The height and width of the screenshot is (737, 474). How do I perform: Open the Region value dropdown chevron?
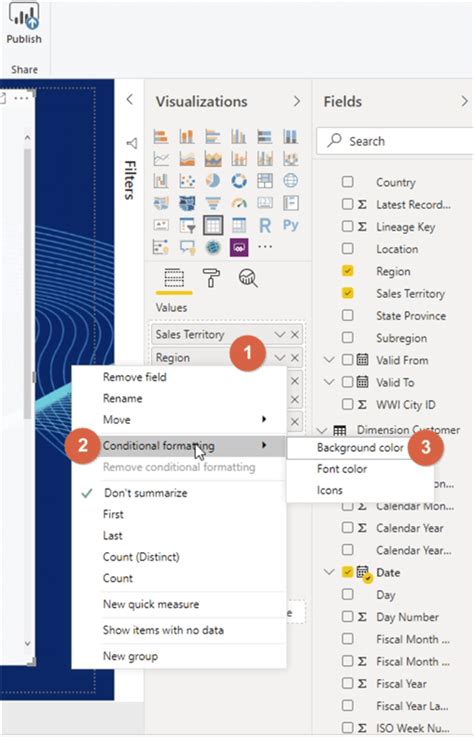tap(280, 358)
